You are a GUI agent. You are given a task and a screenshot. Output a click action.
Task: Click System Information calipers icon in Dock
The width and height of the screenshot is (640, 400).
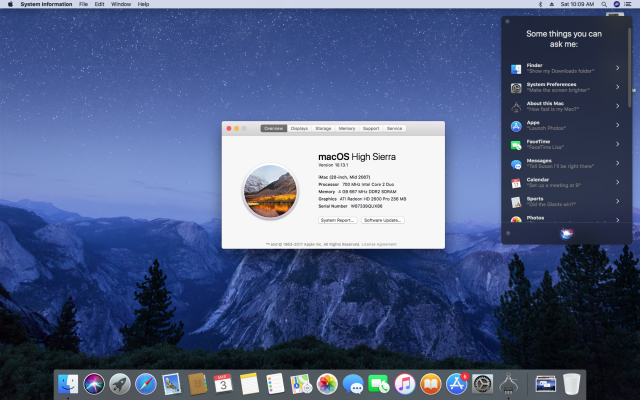pyautogui.click(x=509, y=384)
